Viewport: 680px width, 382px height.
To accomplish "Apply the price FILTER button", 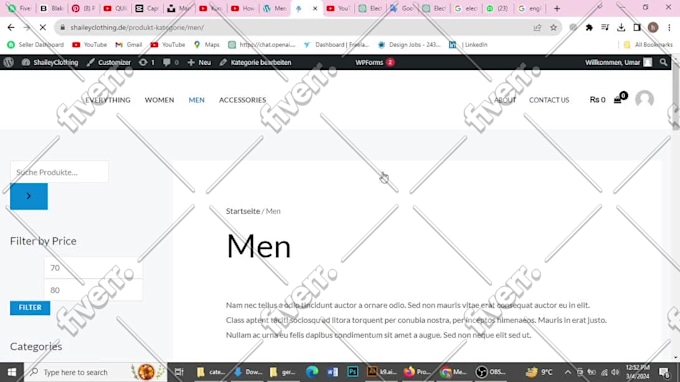I will (30, 307).
